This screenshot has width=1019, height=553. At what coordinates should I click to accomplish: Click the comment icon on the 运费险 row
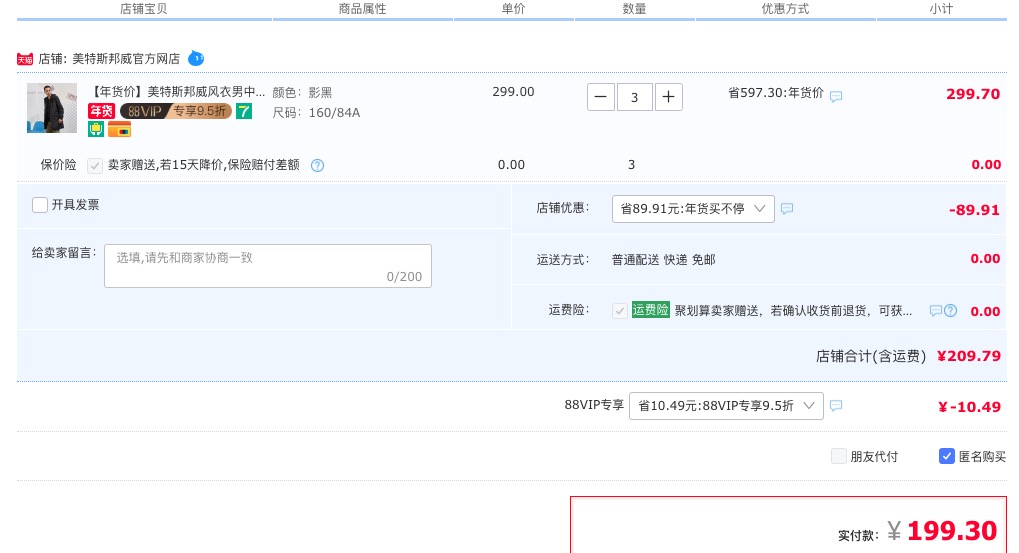[935, 311]
